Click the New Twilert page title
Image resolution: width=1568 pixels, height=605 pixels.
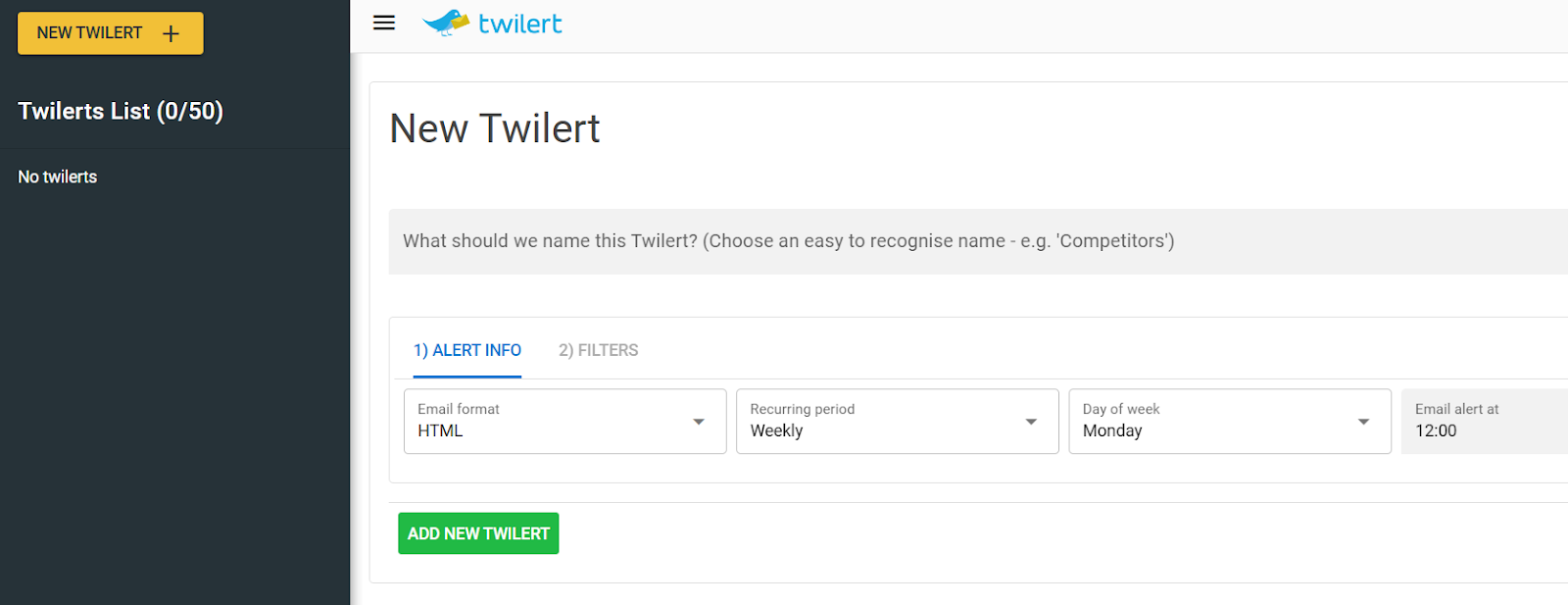coord(494,127)
